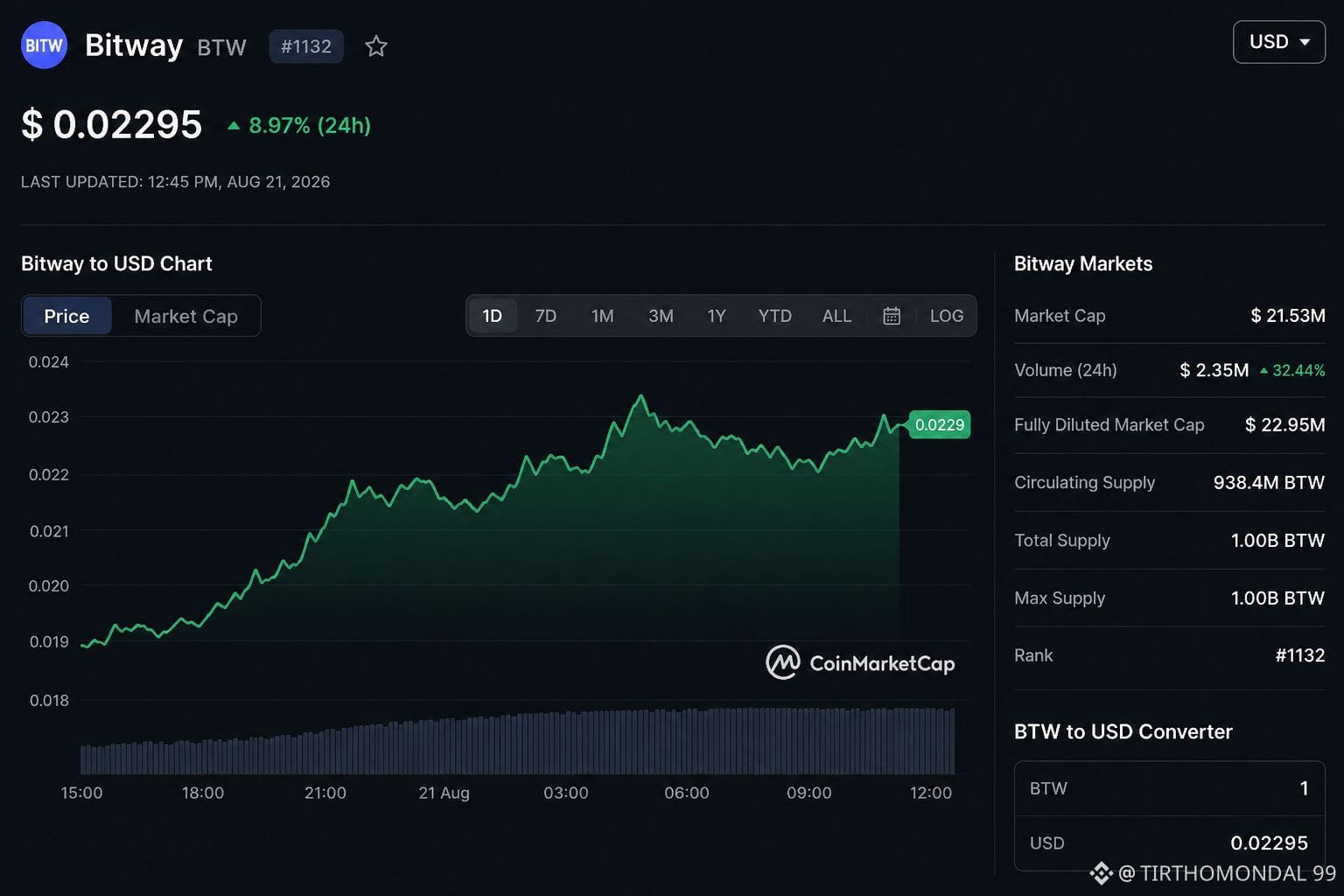Image resolution: width=1344 pixels, height=896 pixels.
Task: Click Circulating Supply value 938.4M BTW
Action: (1269, 482)
